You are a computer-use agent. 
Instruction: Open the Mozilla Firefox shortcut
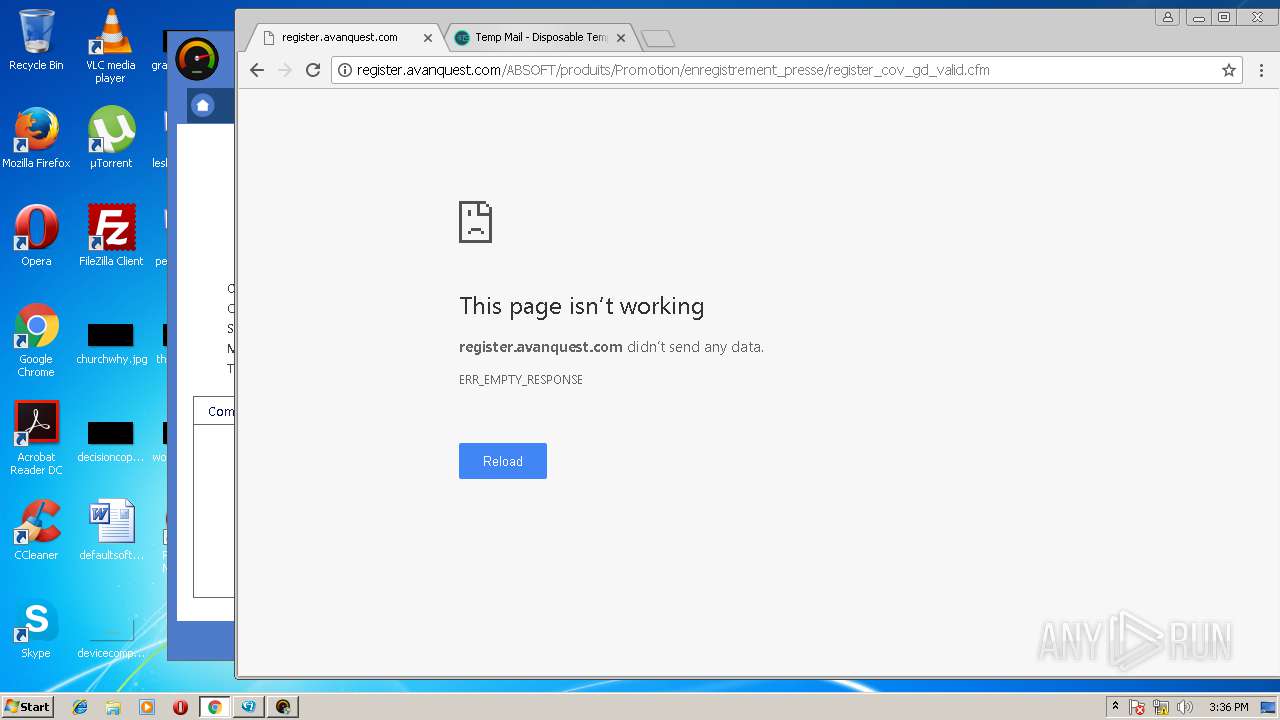[36, 138]
